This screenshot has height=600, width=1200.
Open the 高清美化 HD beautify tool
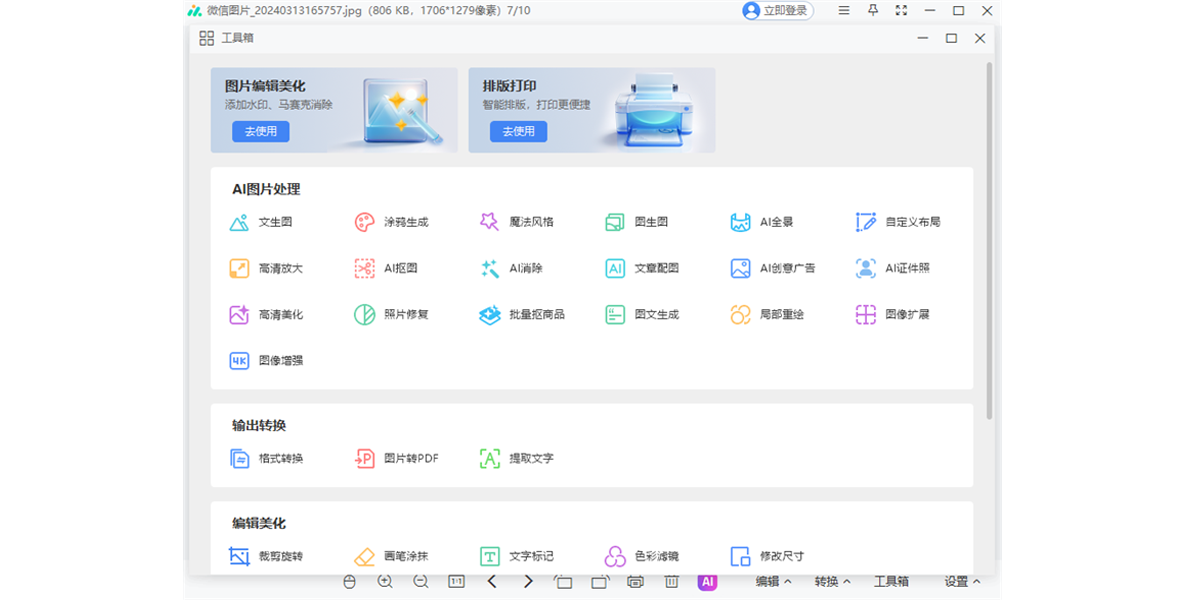coord(265,314)
